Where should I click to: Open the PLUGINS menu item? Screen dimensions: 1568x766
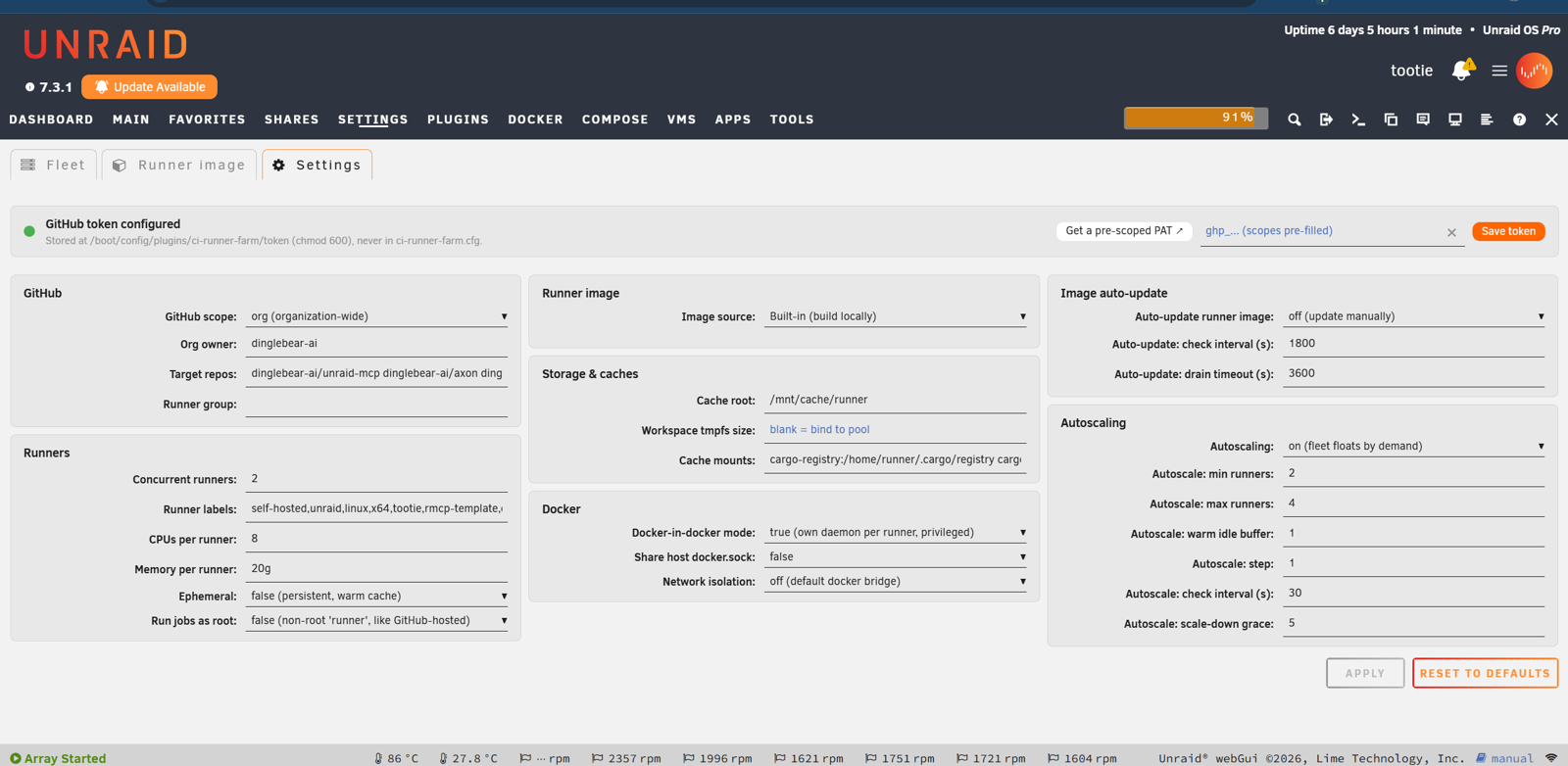(x=458, y=120)
